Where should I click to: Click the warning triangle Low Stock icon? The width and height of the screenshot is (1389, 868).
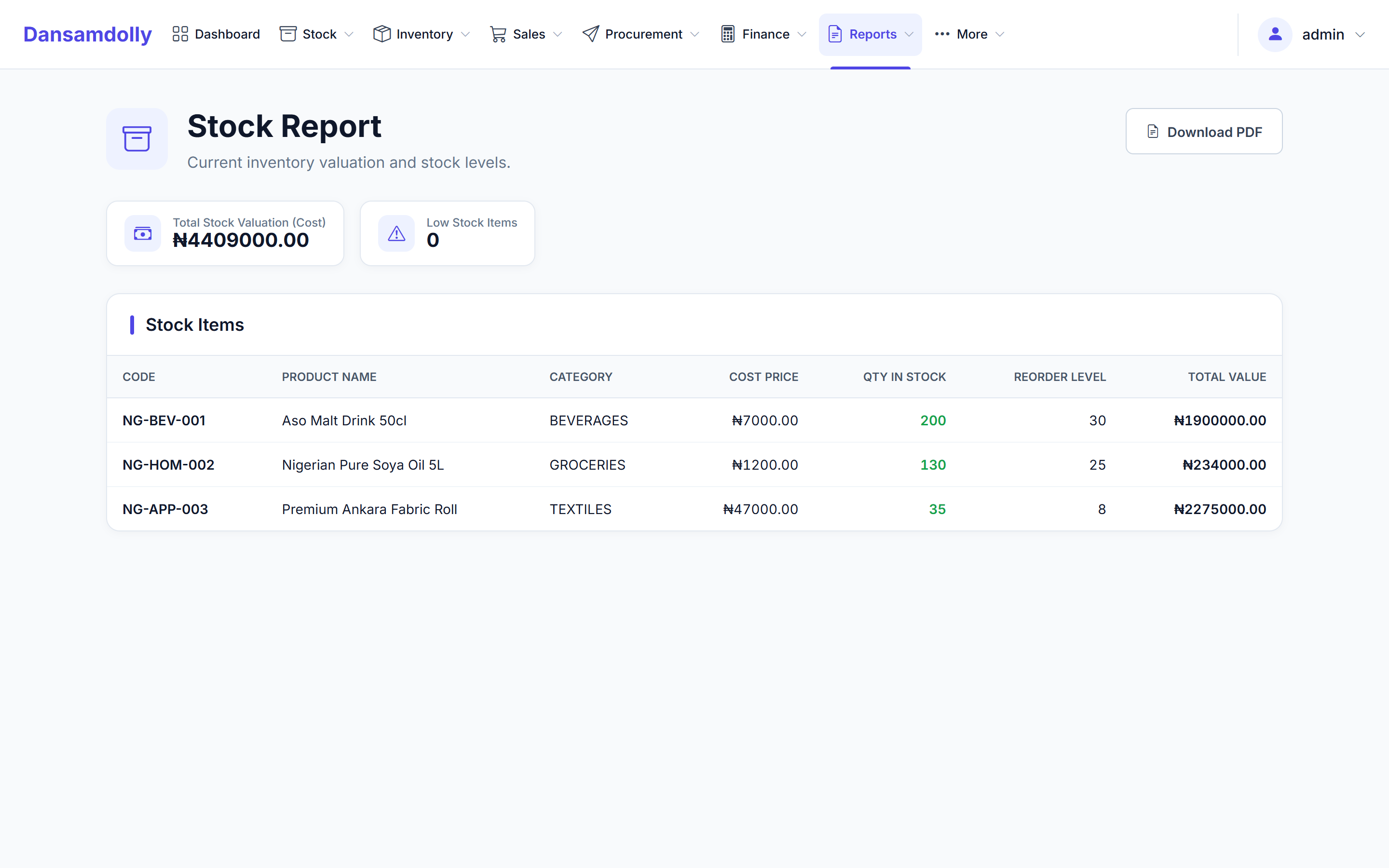396,234
